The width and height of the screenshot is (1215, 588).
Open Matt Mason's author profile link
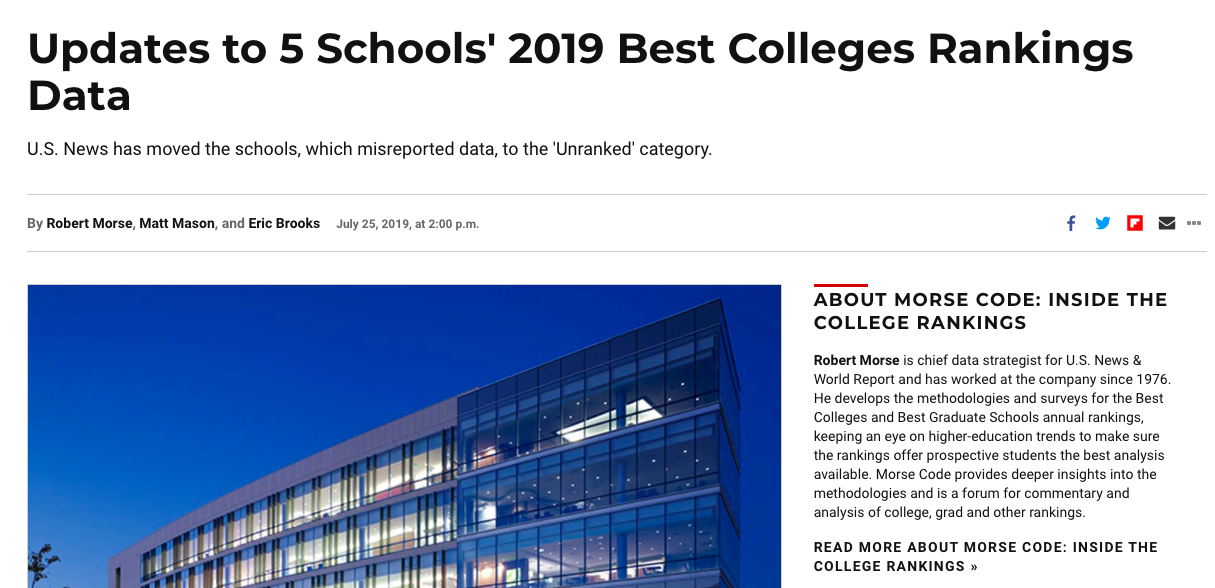[x=177, y=224]
